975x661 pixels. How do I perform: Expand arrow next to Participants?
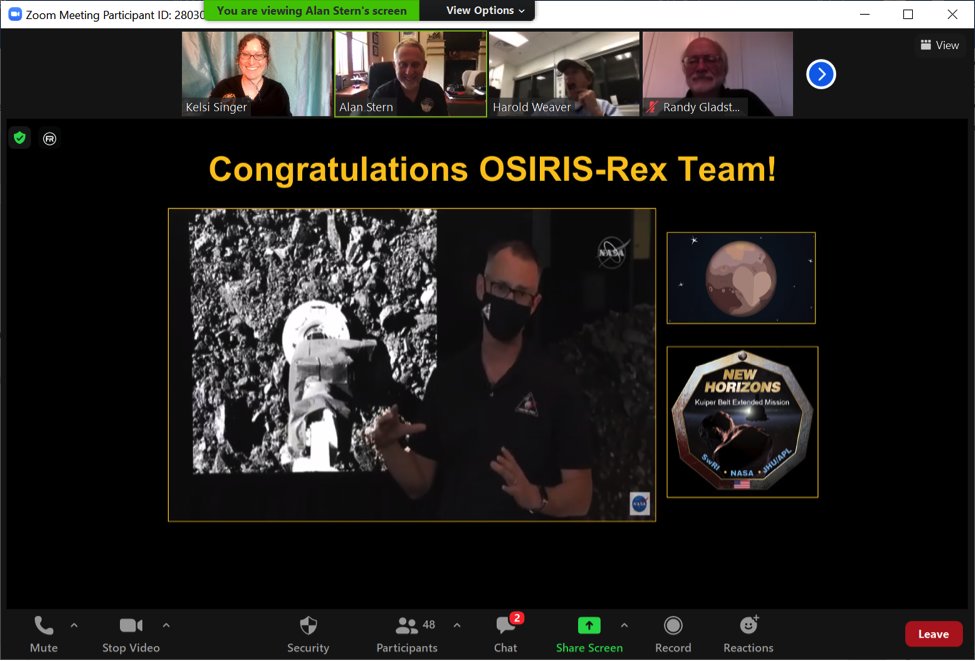(x=457, y=625)
